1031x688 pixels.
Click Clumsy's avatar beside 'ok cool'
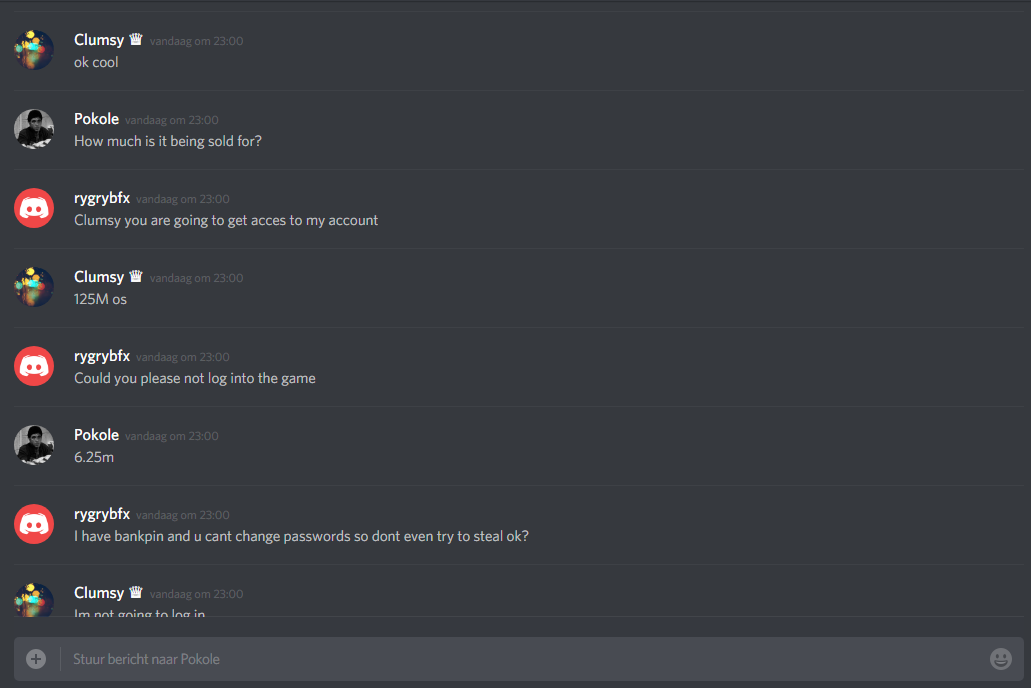coord(34,49)
